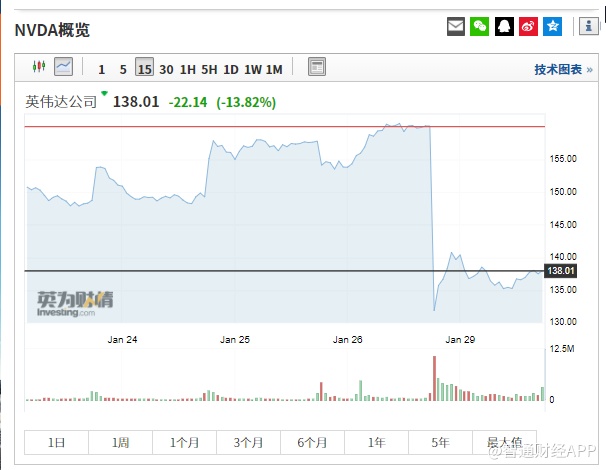The height and width of the screenshot is (470, 606).
Task: Click the tallest red volume bar
Action: (434, 378)
